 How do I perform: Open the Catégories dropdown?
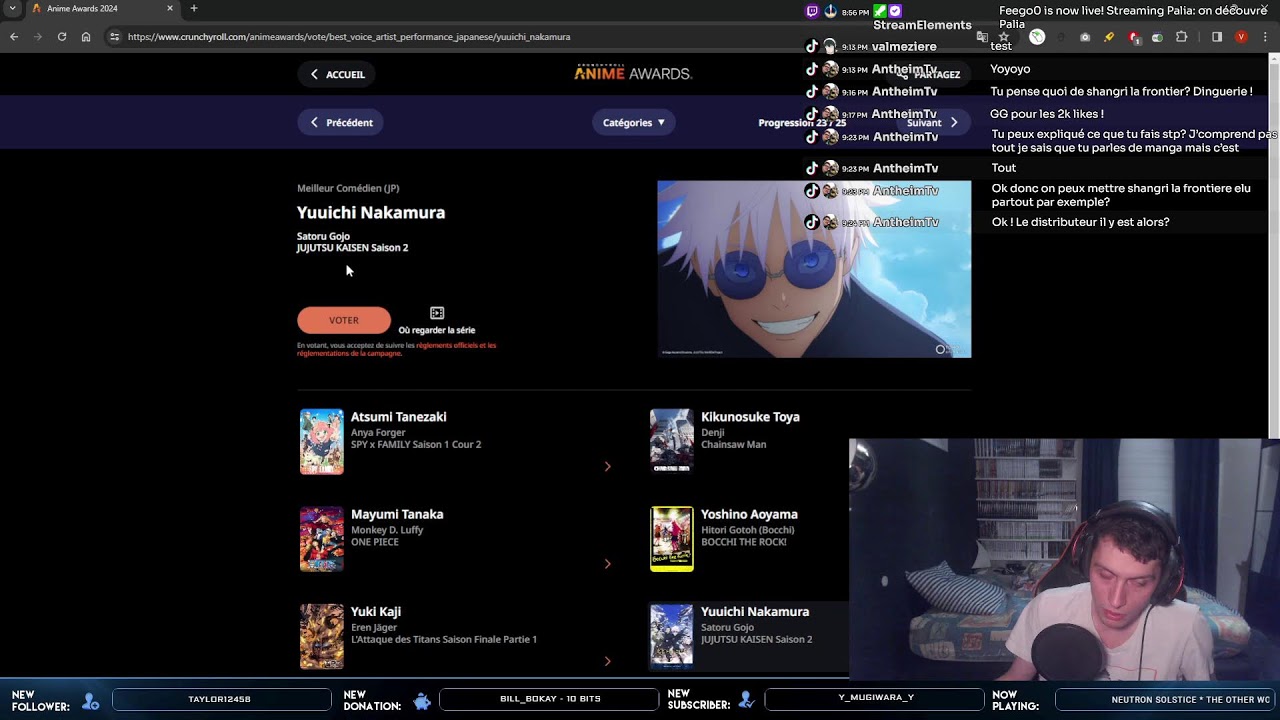[x=634, y=122]
